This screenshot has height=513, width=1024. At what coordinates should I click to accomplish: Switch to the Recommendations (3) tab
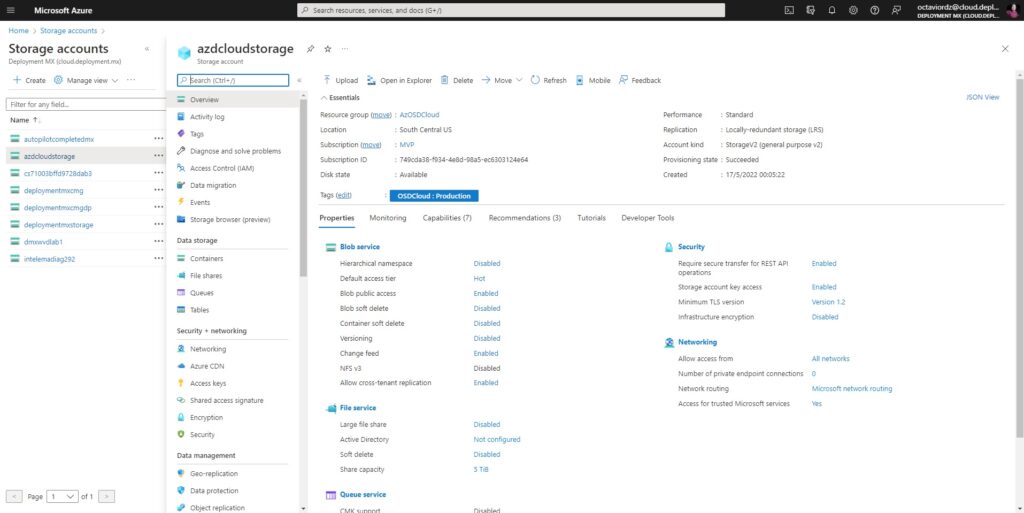tap(524, 218)
